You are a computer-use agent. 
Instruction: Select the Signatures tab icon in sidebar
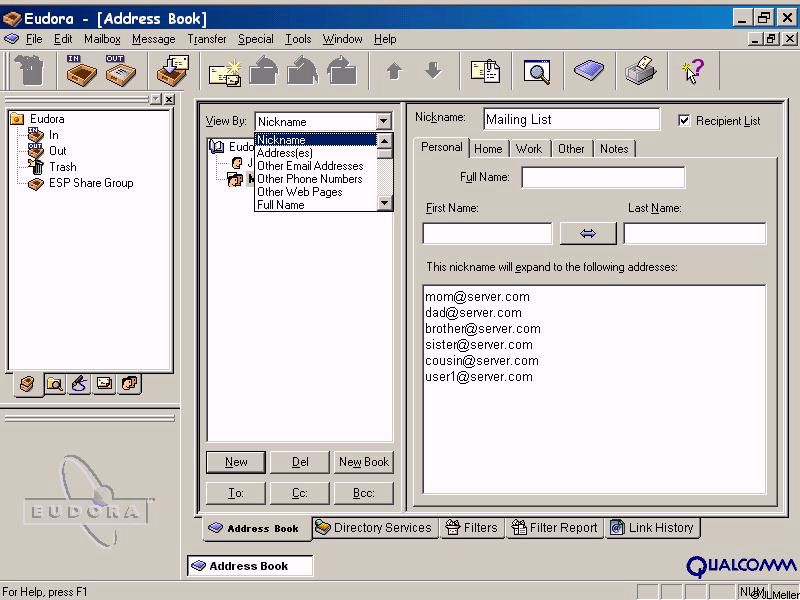pyautogui.click(x=79, y=384)
